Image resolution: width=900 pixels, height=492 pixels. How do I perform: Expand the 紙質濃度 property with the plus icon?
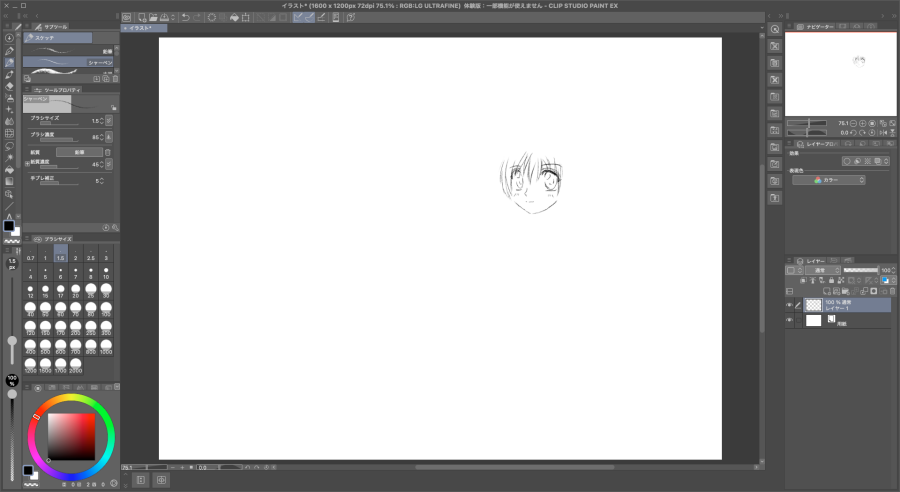coord(26,164)
